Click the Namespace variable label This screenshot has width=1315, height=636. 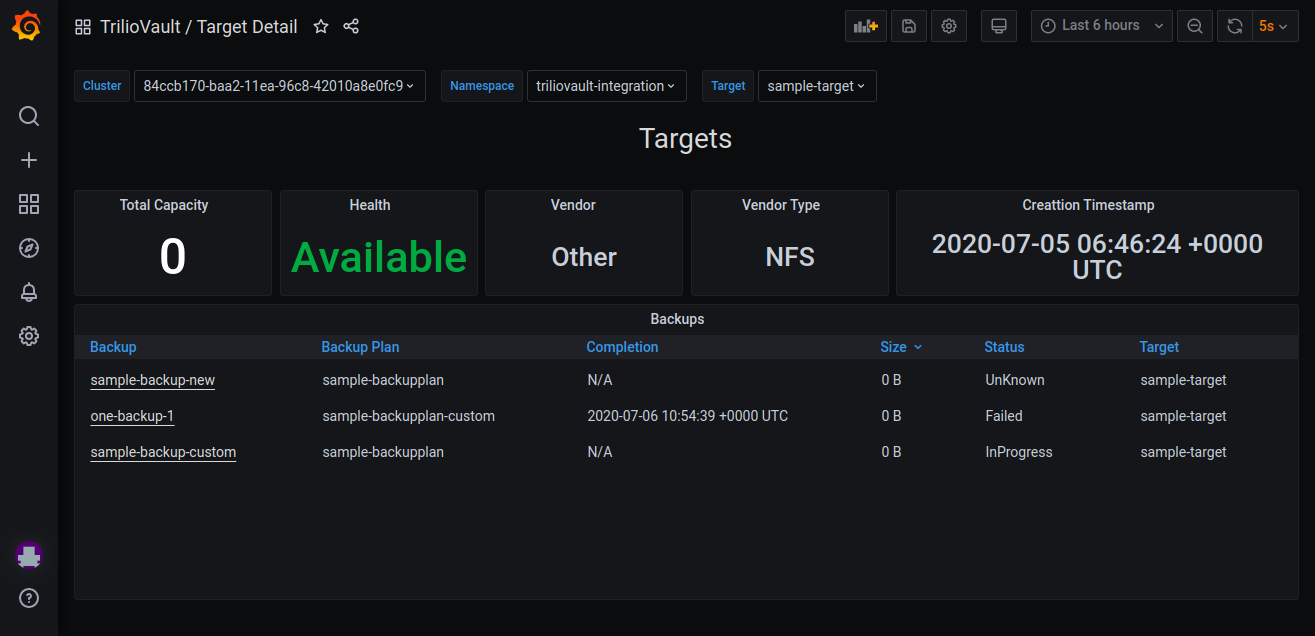click(482, 86)
